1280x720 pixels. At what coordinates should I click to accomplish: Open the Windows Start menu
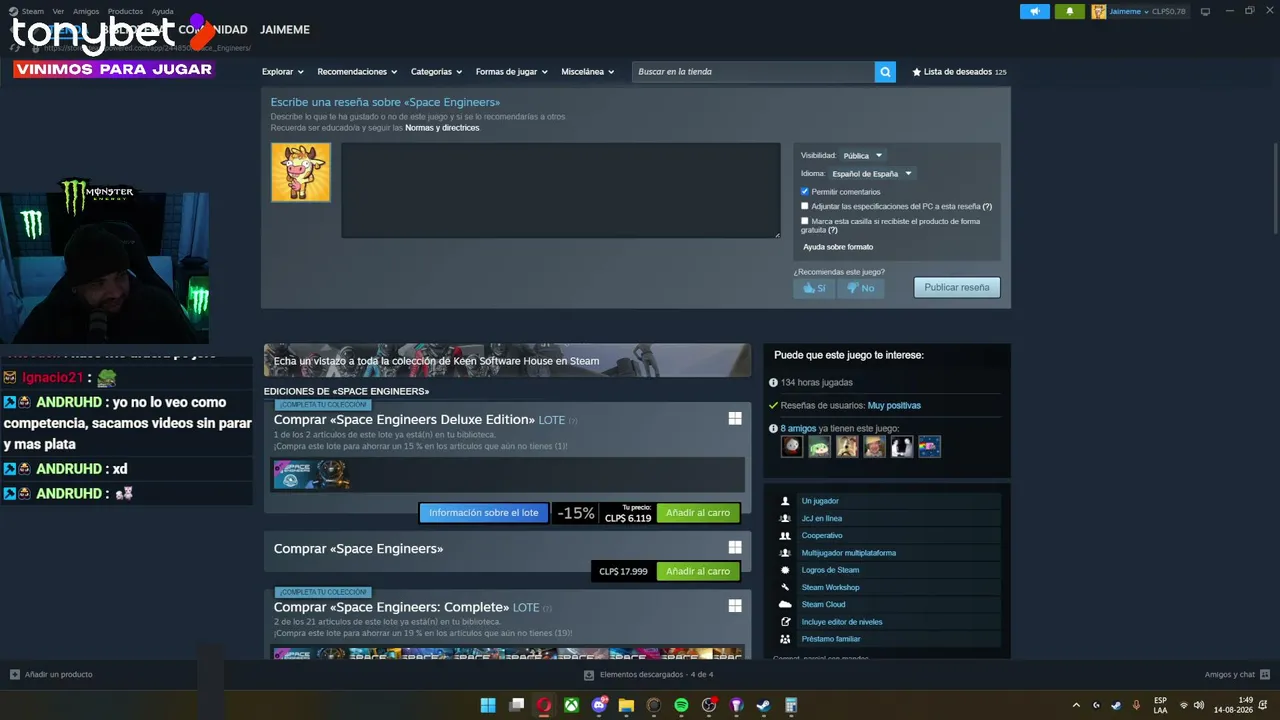tap(488, 705)
